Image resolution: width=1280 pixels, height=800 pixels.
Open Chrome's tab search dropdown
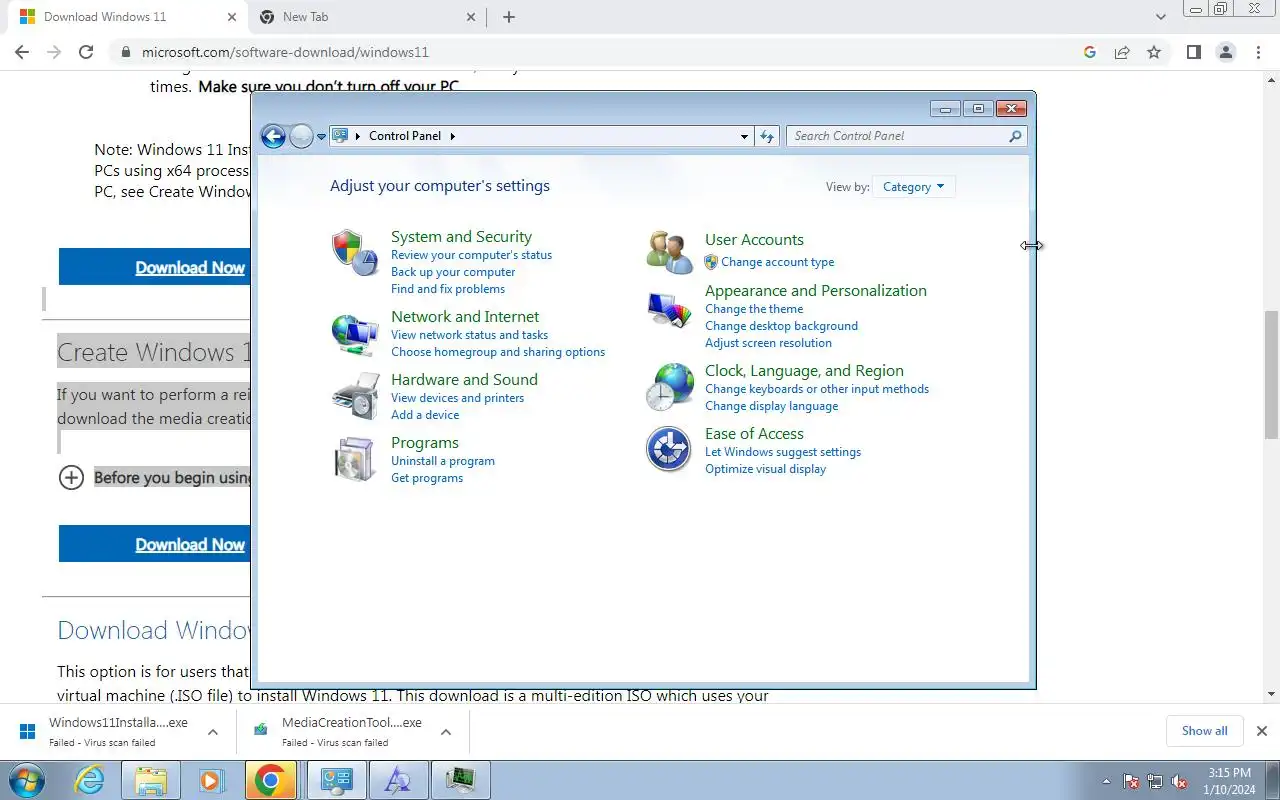coord(1160,17)
